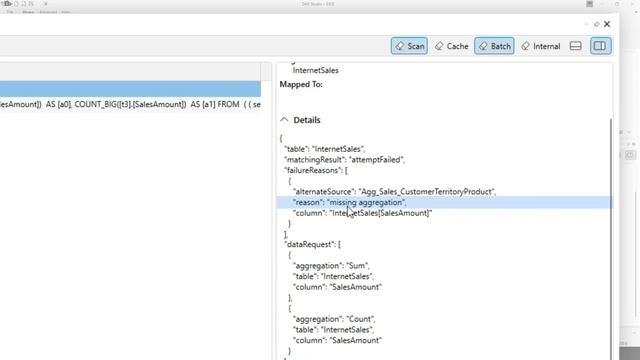Select the COUNT_BIG SalesAmount query row

click(130, 104)
